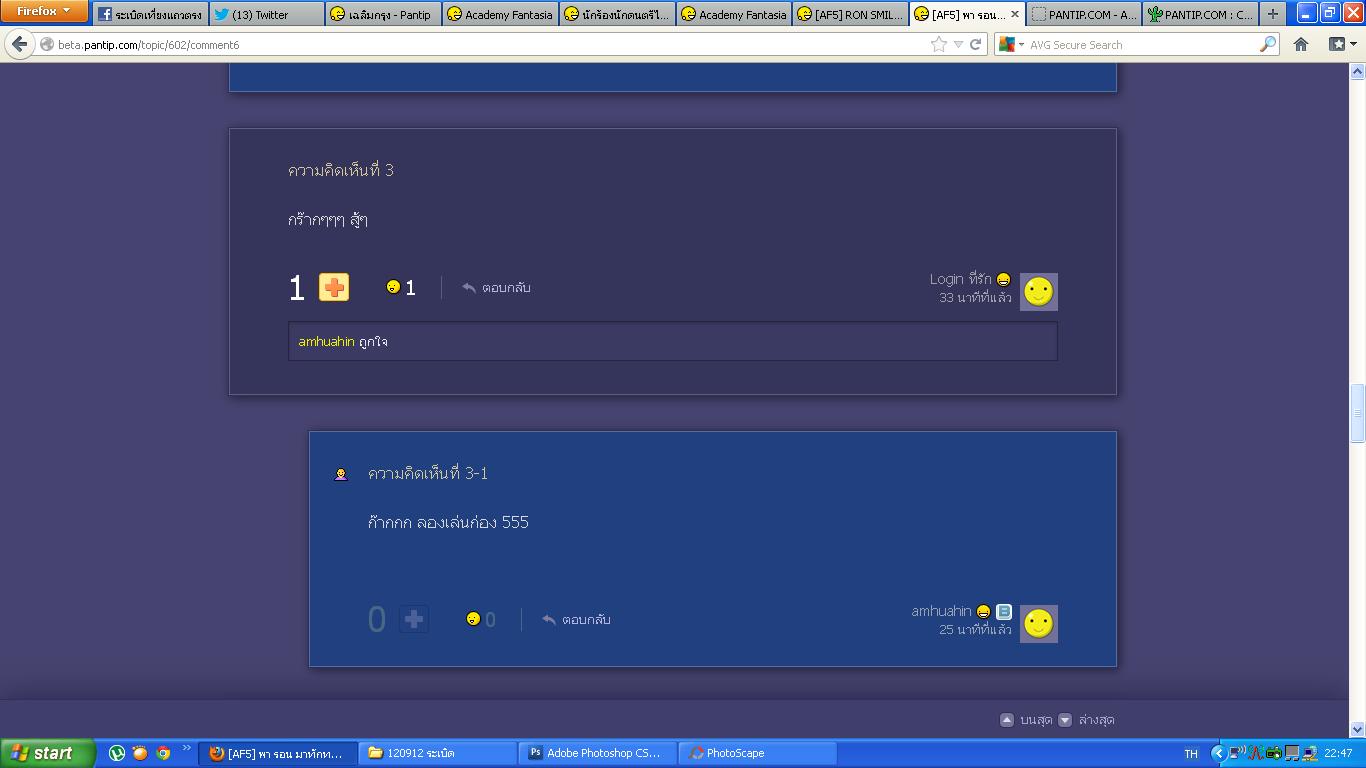Click the page scrollbar up arrow
Viewport: 1366px width, 768px height.
[x=1358, y=71]
